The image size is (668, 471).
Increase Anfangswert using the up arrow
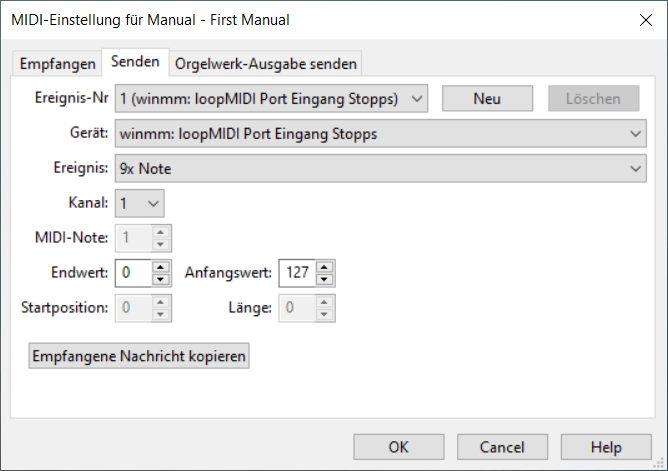tap(325, 267)
